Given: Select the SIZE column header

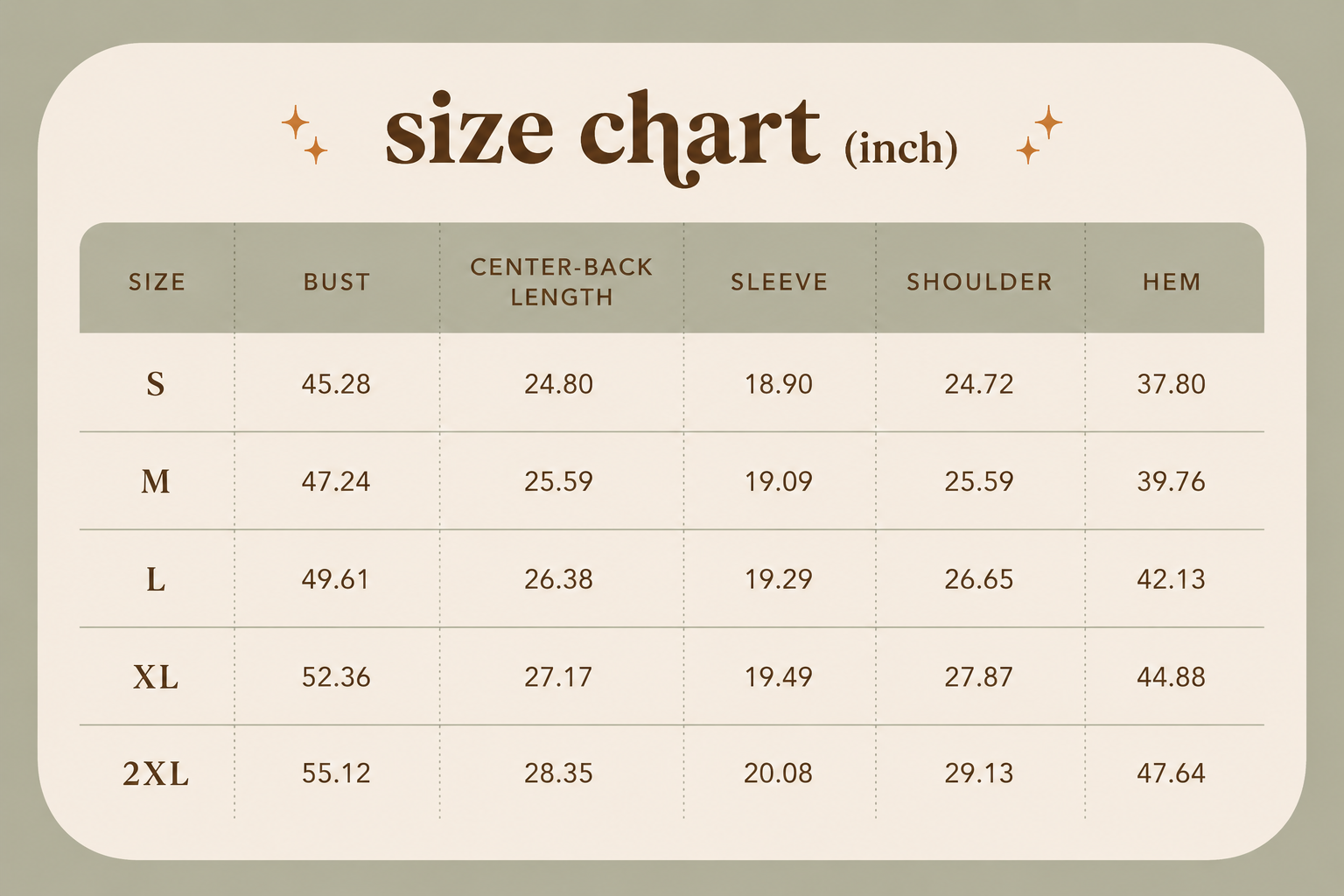Looking at the screenshot, I should [157, 282].
